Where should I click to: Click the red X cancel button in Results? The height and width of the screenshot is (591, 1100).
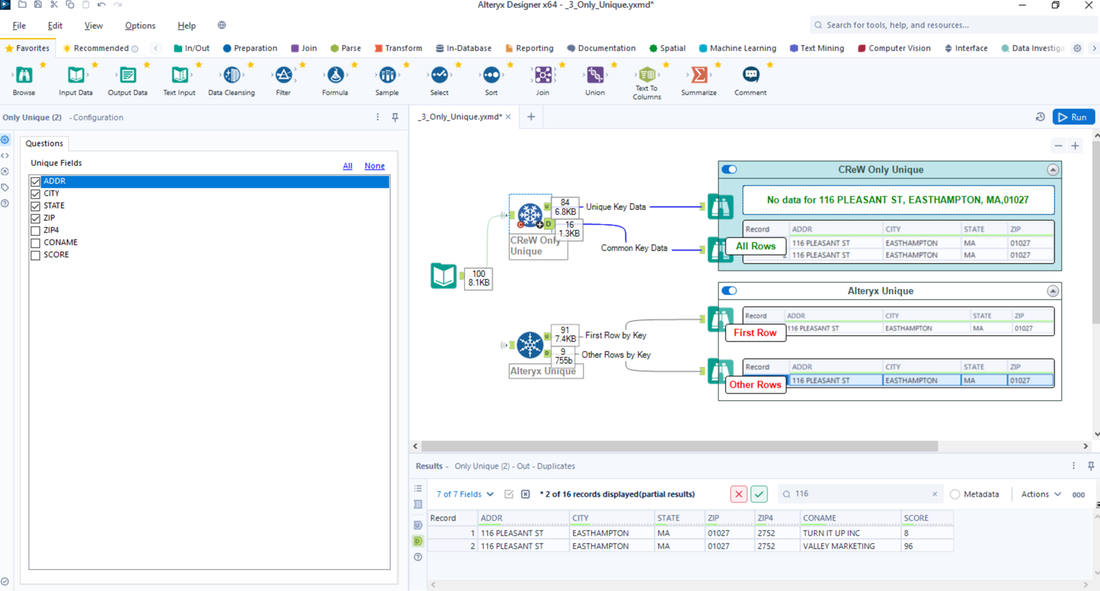coord(739,494)
